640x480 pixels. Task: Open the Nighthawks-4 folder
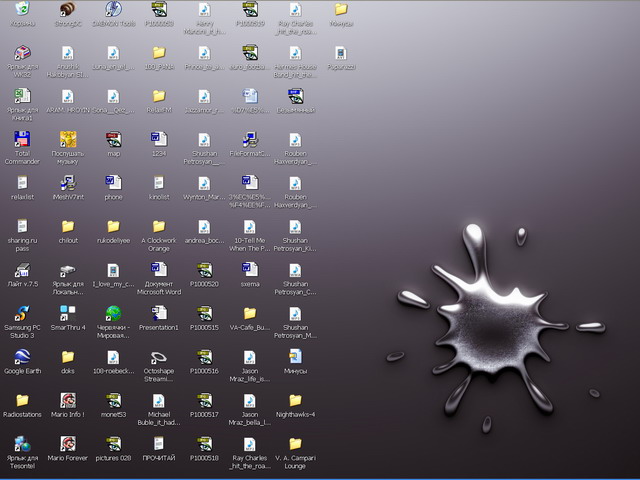(x=295, y=400)
